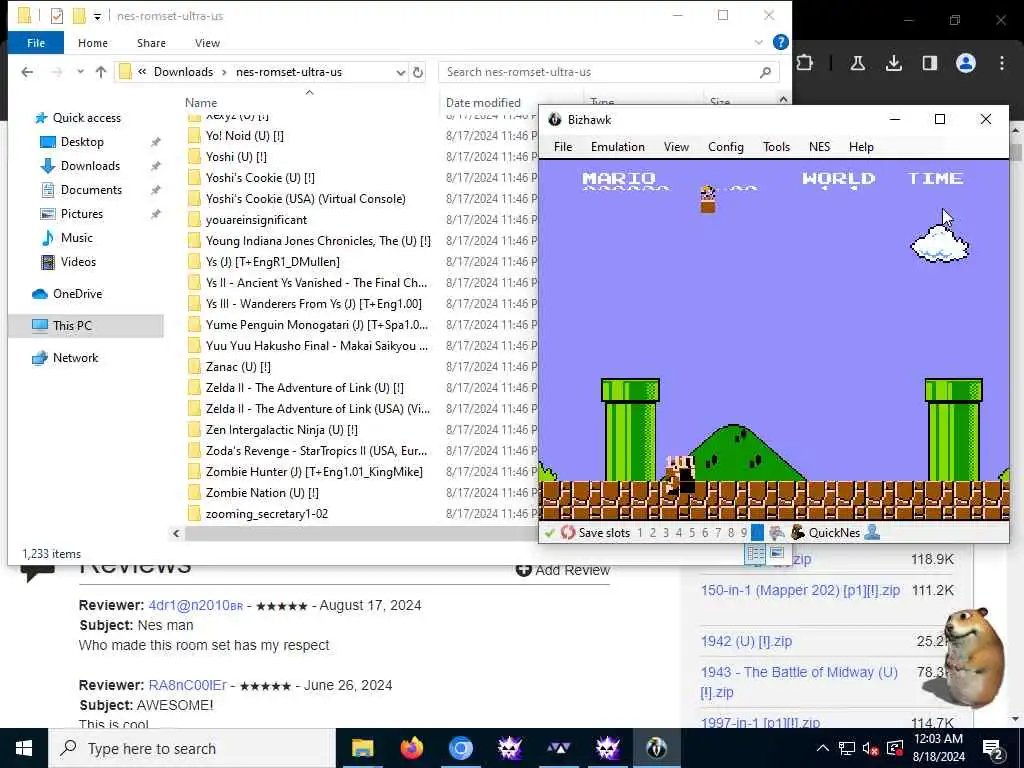Click the Downloads breadcrumb in address bar
The image size is (1024, 768).
[184, 72]
